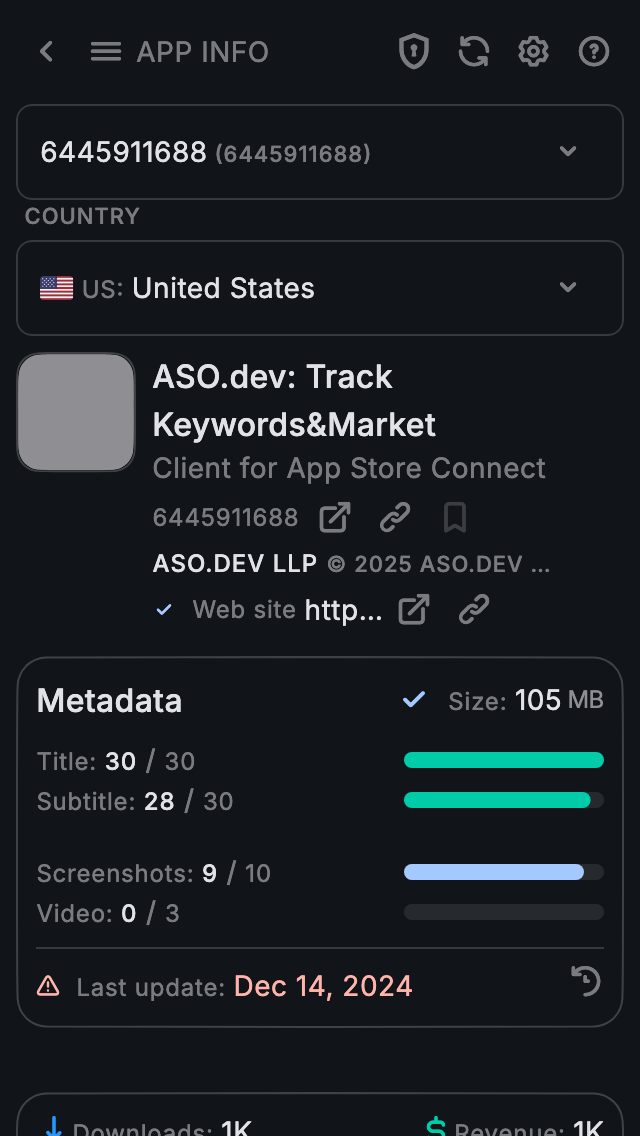Click the ASO.DEV LLP developer name
Viewport: 640px width, 1136px height.
click(234, 564)
